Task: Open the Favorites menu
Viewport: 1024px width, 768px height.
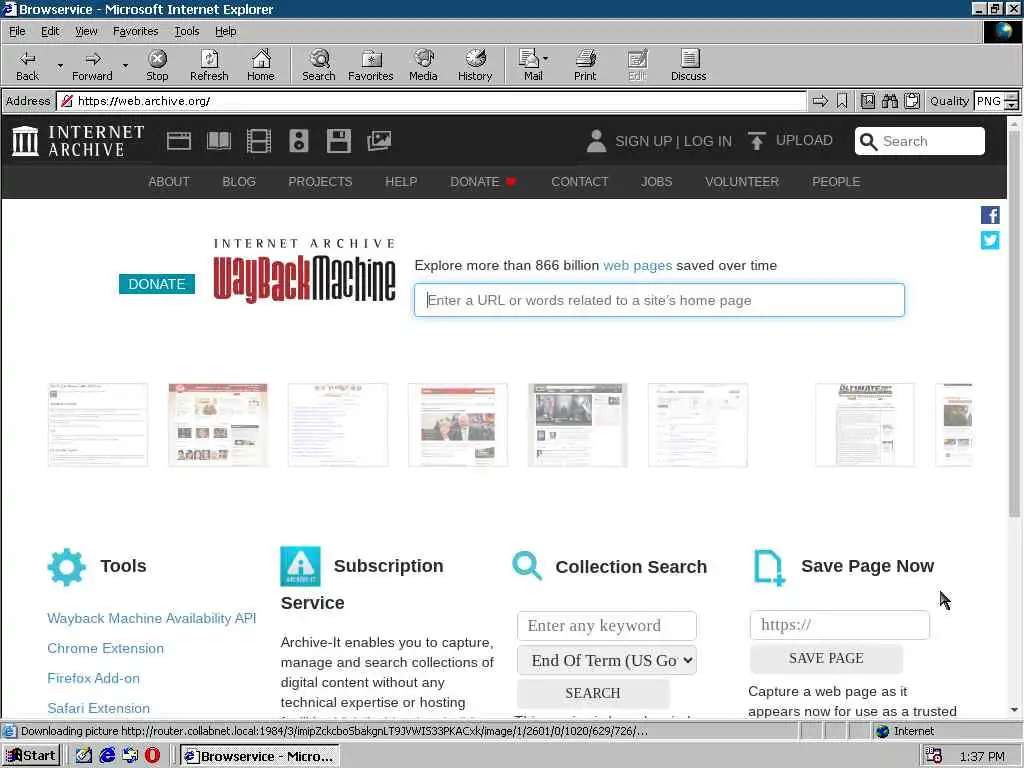Action: click(x=135, y=31)
